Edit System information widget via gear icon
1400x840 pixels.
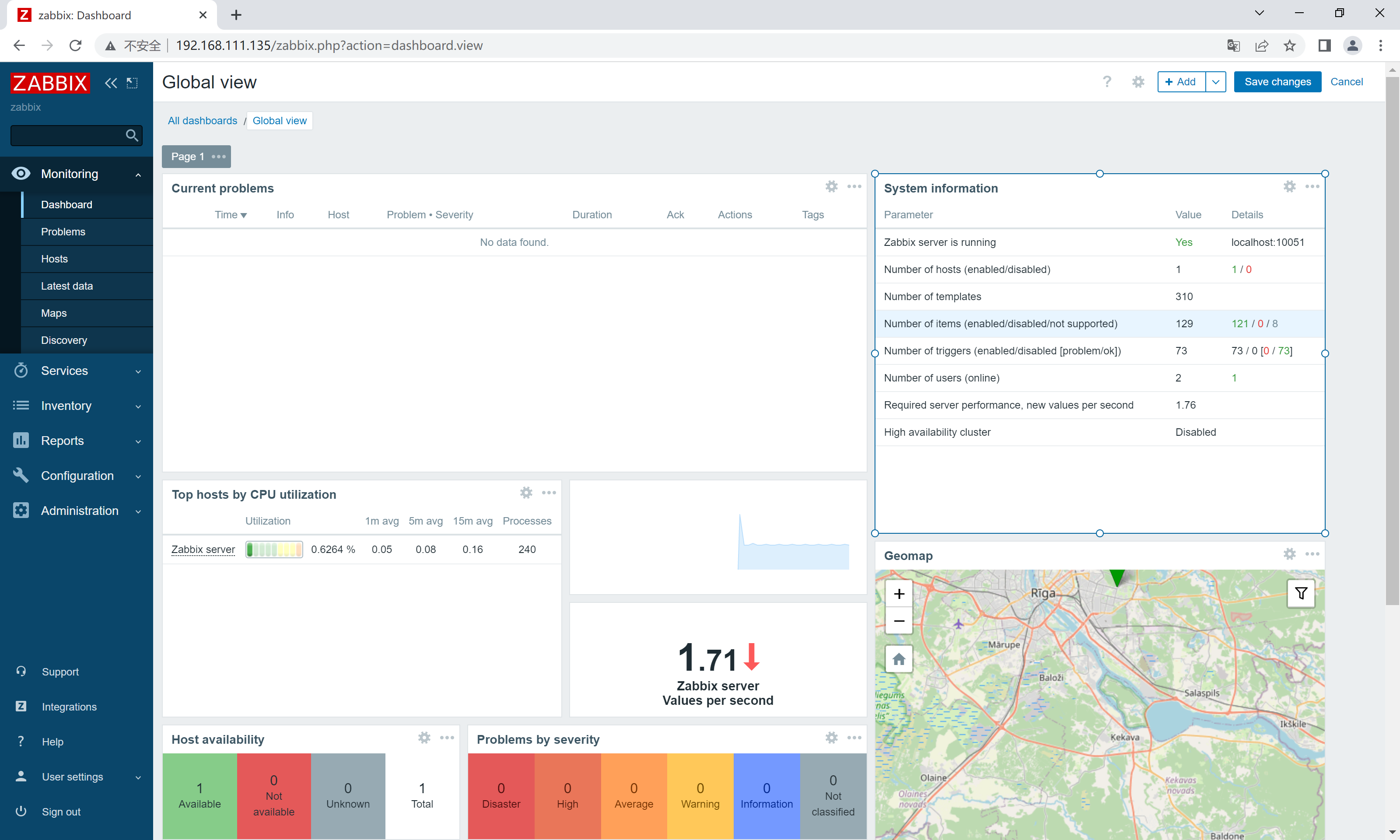1289,186
